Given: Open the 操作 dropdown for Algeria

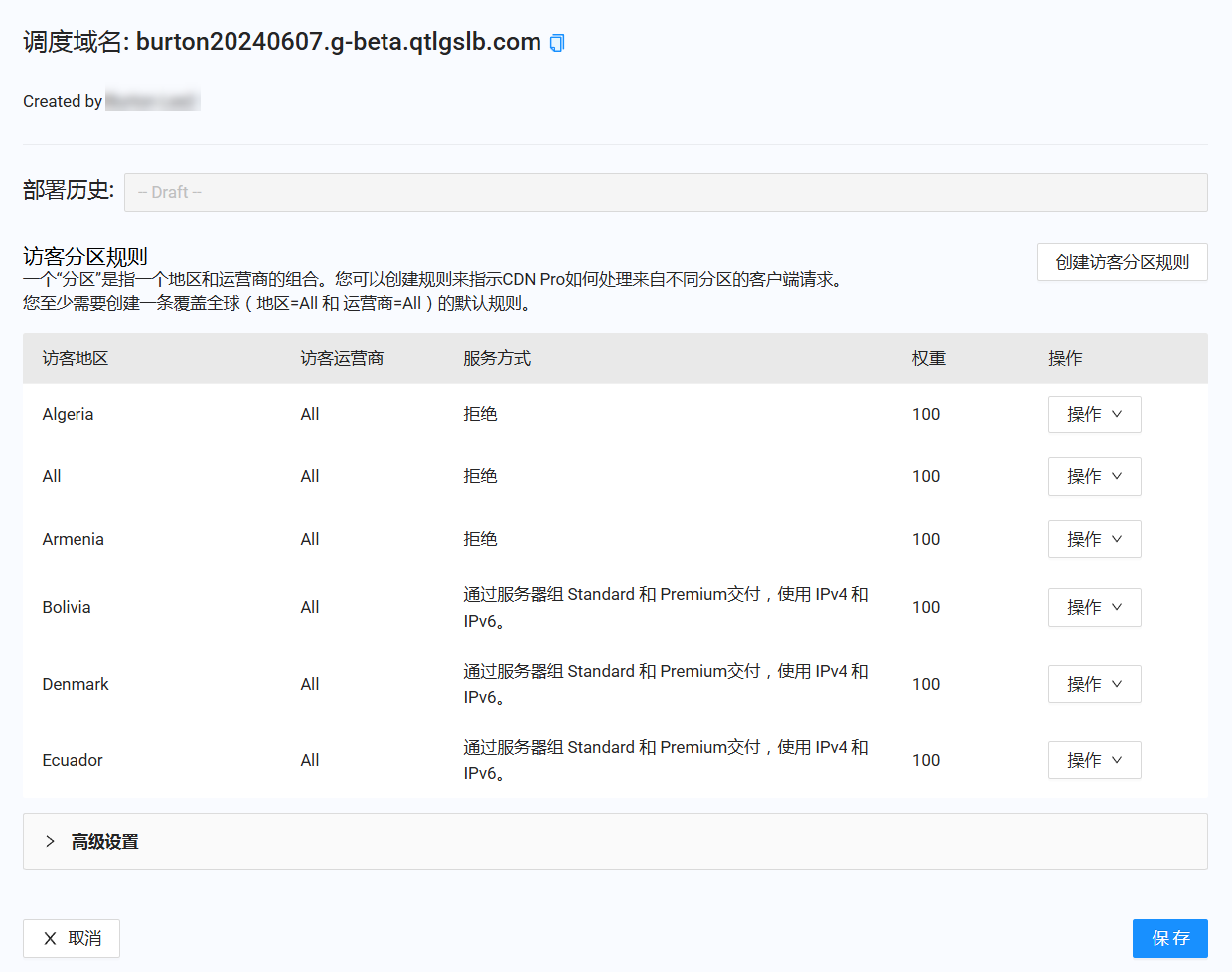Looking at the screenshot, I should coord(1094,414).
